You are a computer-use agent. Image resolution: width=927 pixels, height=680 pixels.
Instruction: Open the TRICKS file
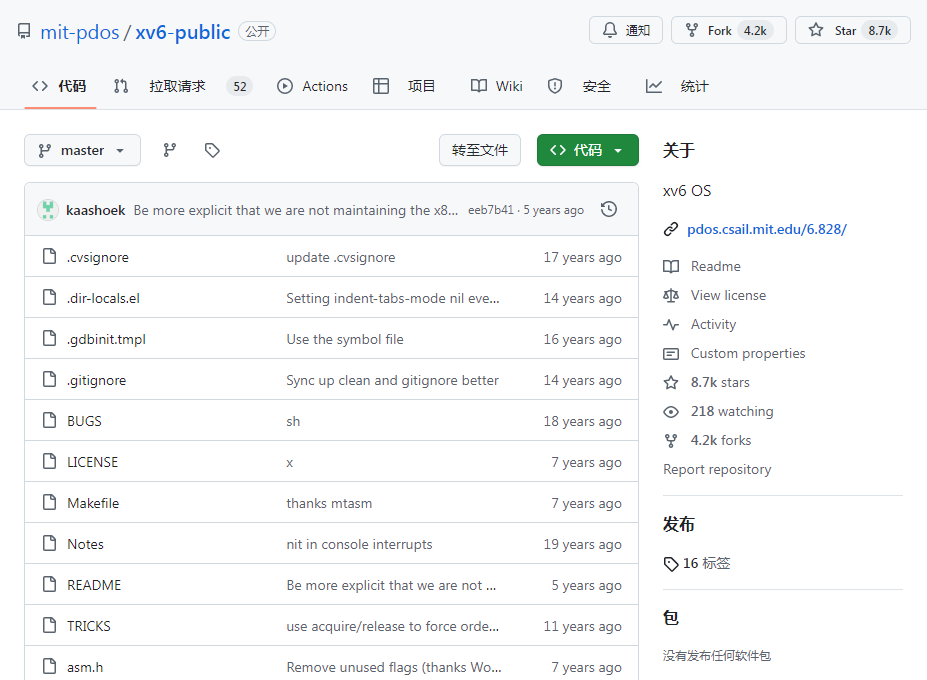pyautogui.click(x=89, y=626)
